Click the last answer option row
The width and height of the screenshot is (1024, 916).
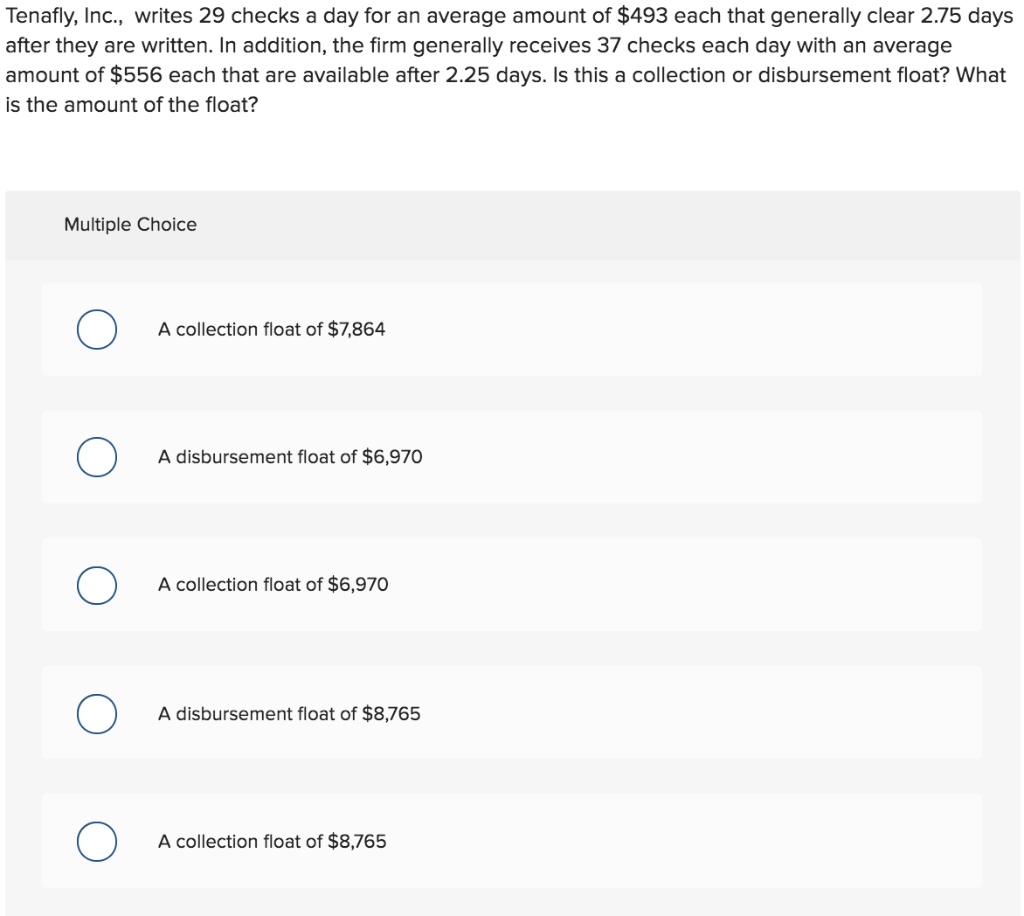pos(511,841)
